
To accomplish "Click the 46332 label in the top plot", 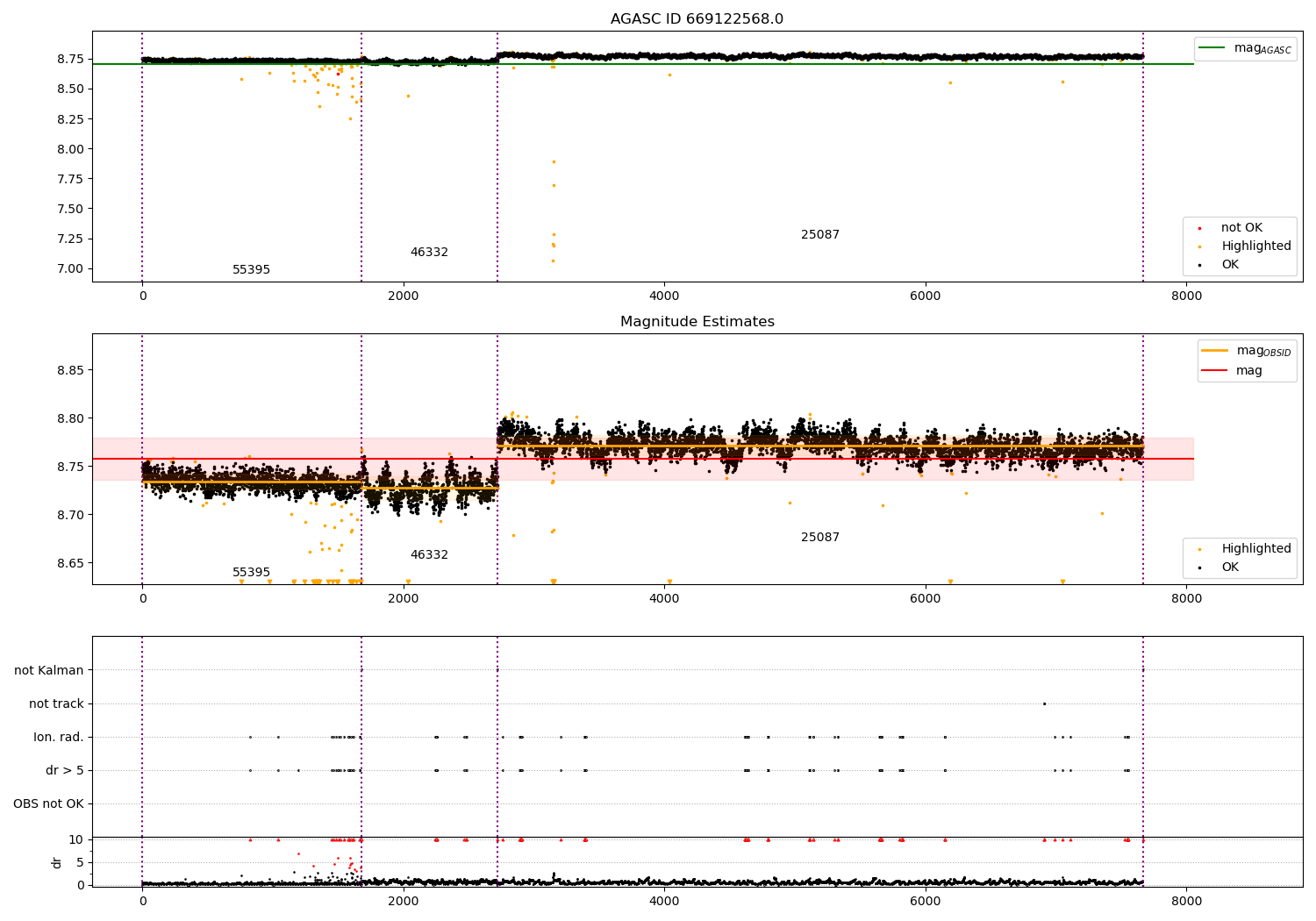I will (429, 253).
